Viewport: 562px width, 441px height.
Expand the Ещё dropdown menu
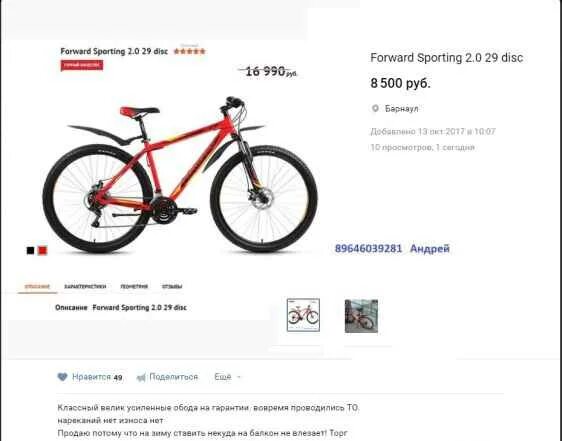tap(228, 377)
